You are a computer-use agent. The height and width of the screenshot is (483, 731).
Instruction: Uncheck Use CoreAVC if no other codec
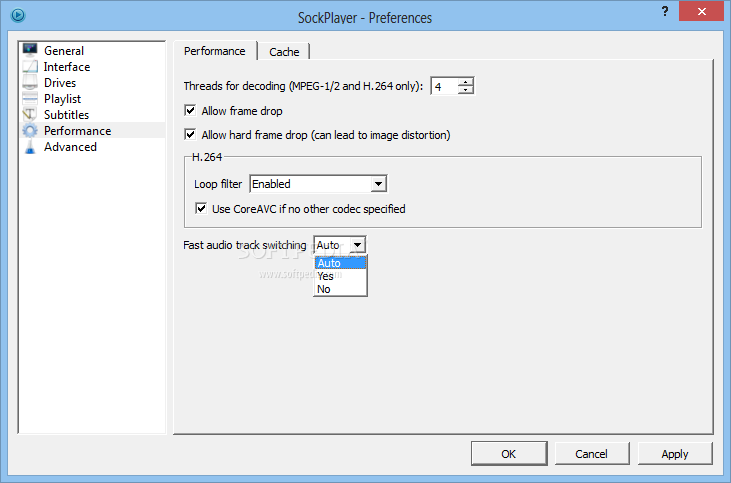[201, 208]
